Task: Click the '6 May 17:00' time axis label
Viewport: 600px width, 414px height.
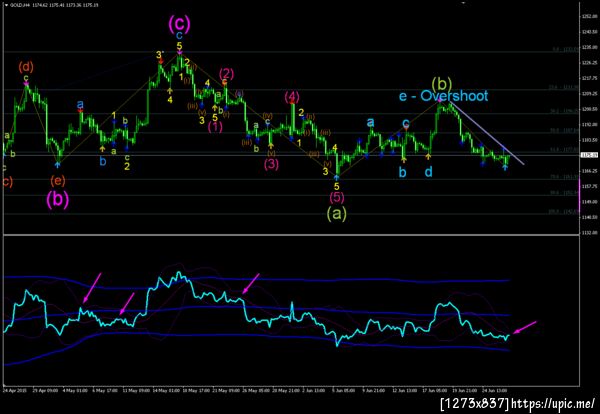Action: coord(106,391)
